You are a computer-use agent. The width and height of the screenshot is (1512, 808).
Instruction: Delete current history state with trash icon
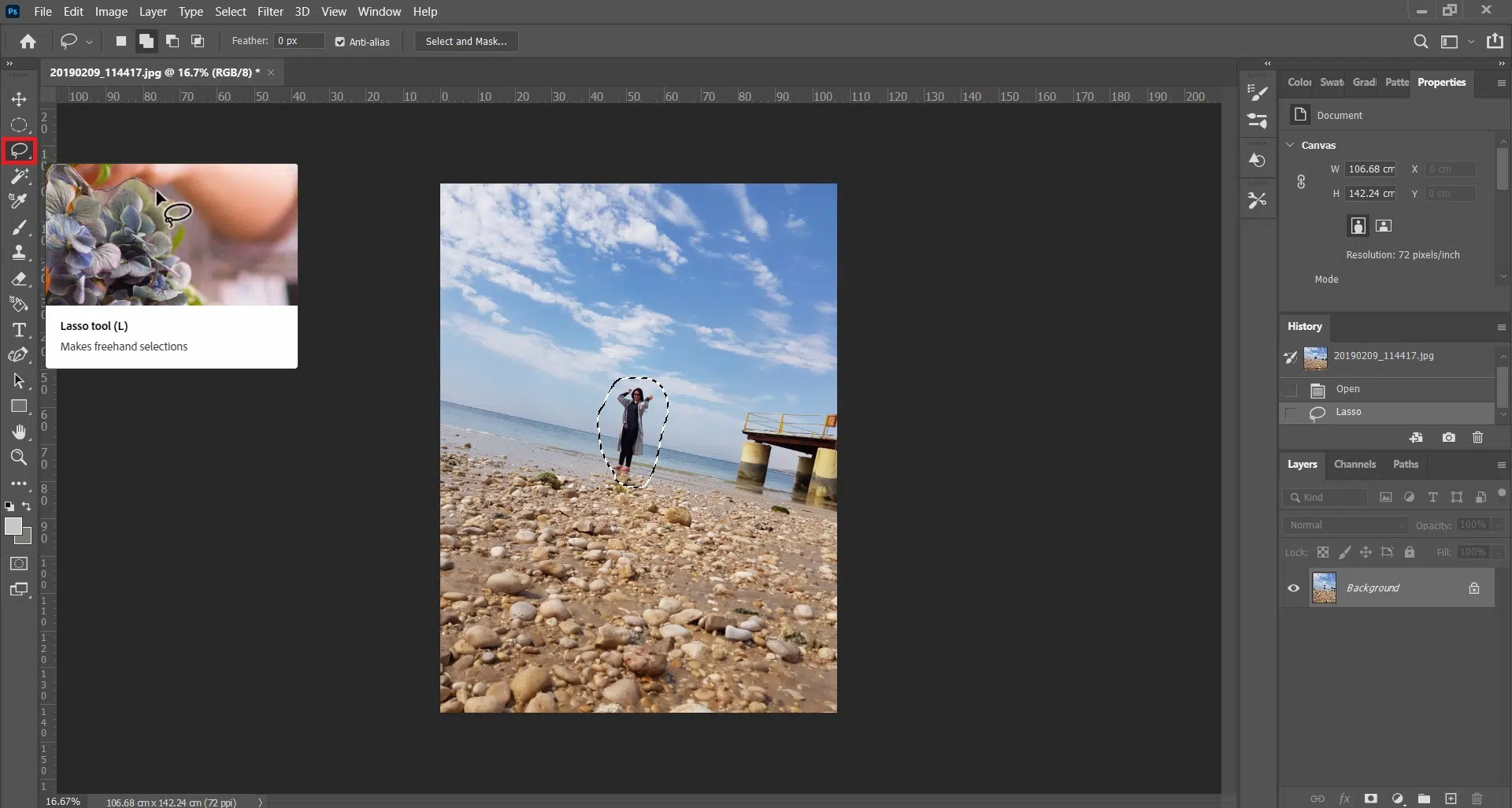tap(1477, 438)
